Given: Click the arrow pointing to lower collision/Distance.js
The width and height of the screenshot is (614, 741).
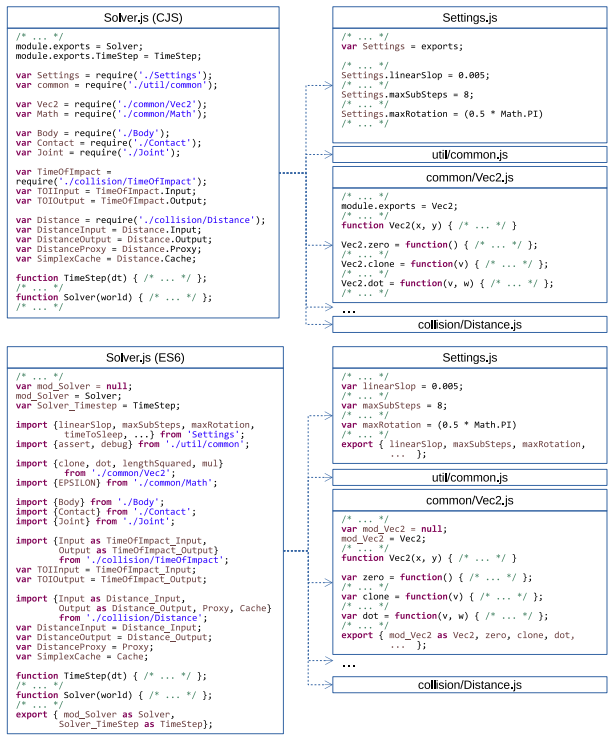Looking at the screenshot, I should point(329,685).
